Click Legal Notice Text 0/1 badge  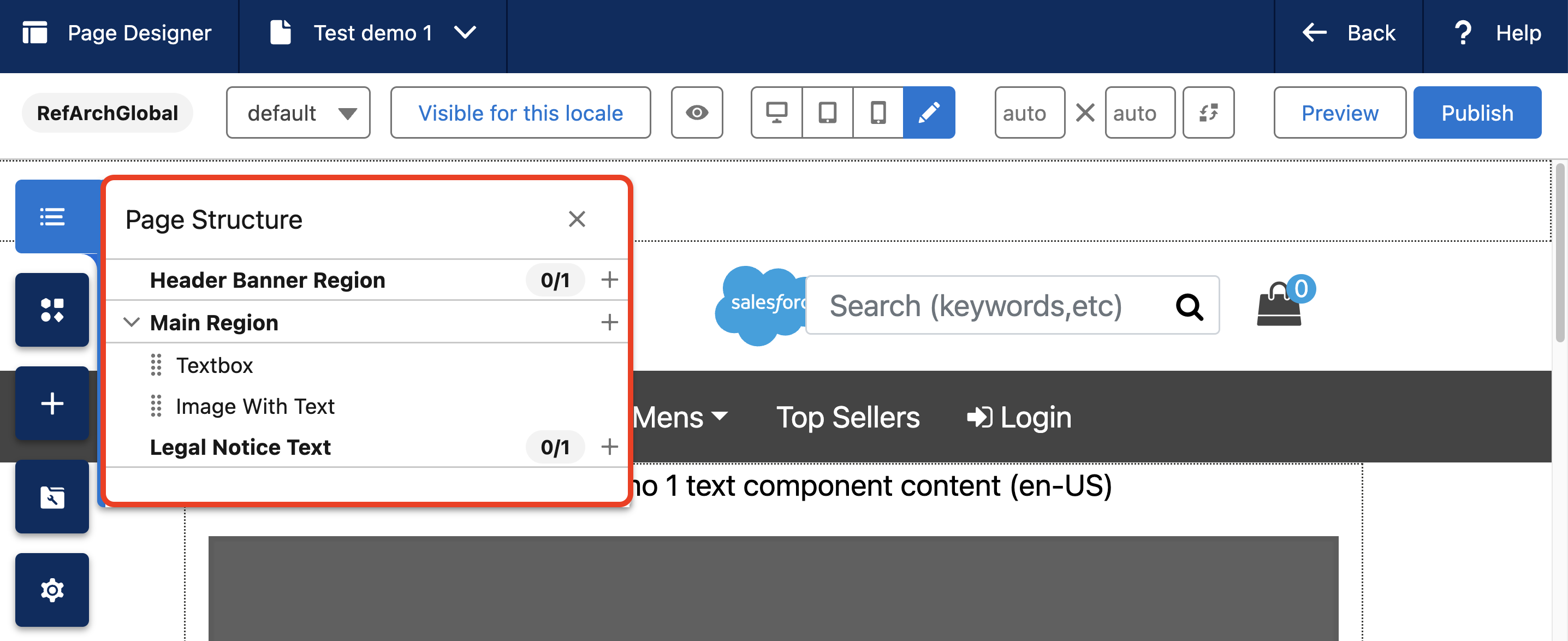click(555, 447)
